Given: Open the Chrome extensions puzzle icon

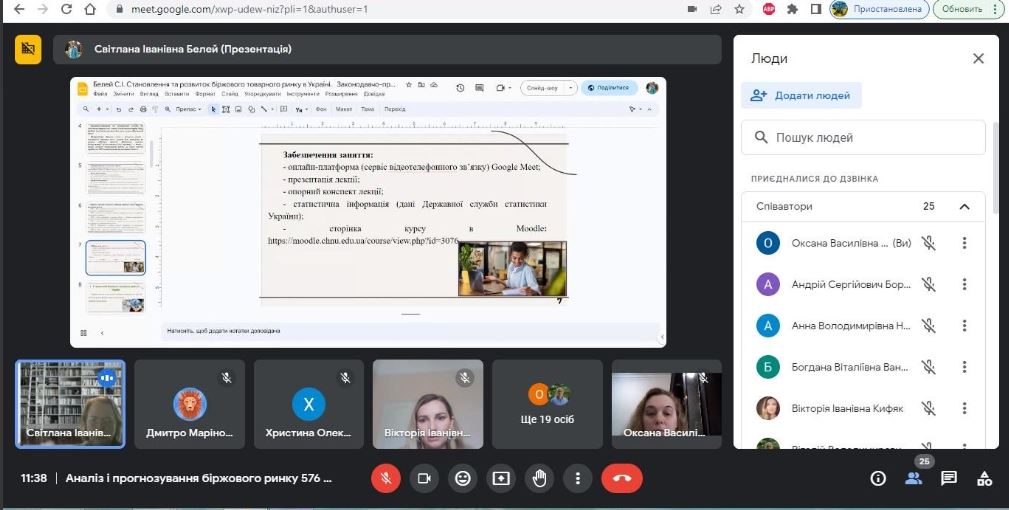Looking at the screenshot, I should (x=792, y=9).
